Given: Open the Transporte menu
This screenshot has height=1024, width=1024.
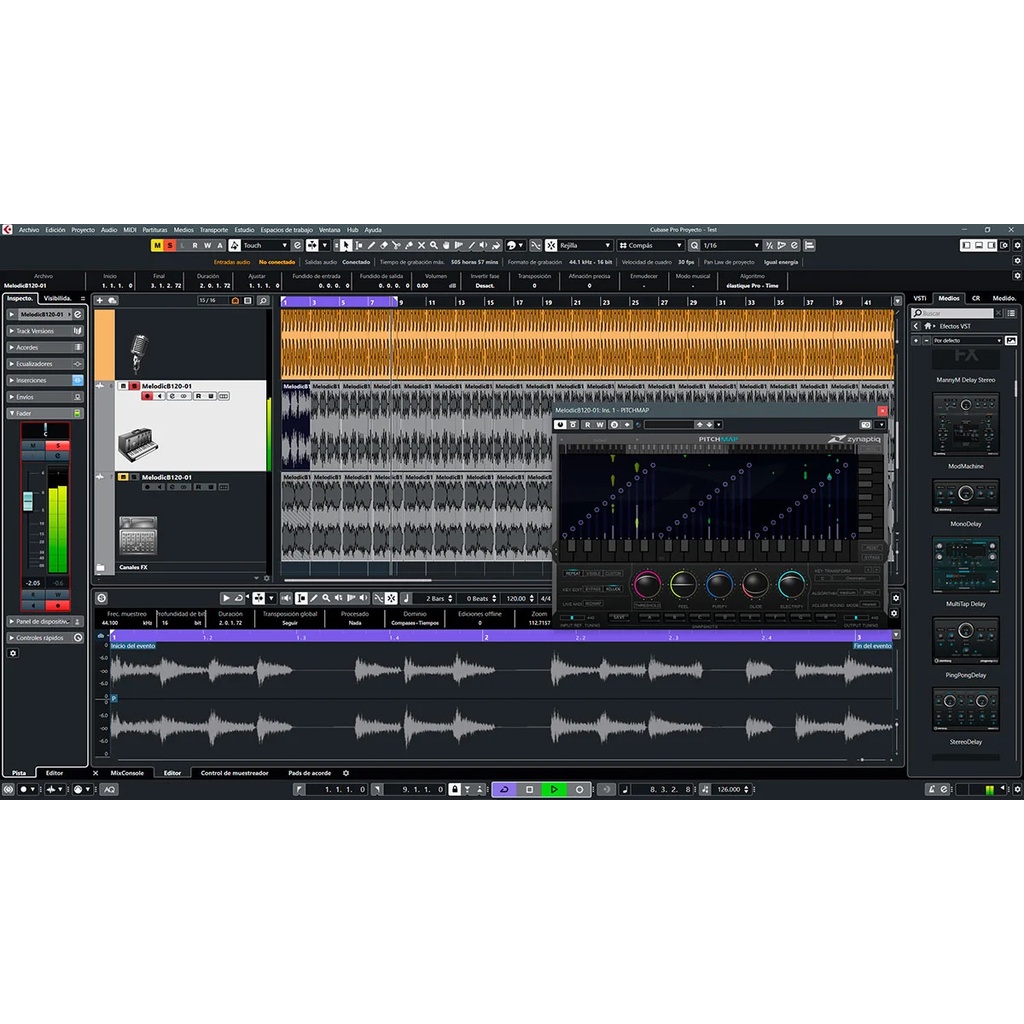Looking at the screenshot, I should [x=214, y=230].
